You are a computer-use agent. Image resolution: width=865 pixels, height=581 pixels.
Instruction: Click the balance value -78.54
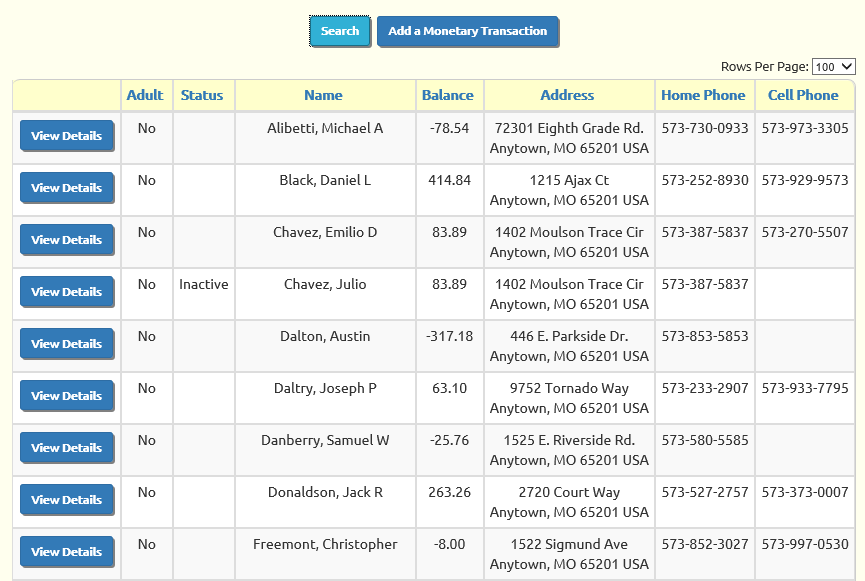[450, 128]
